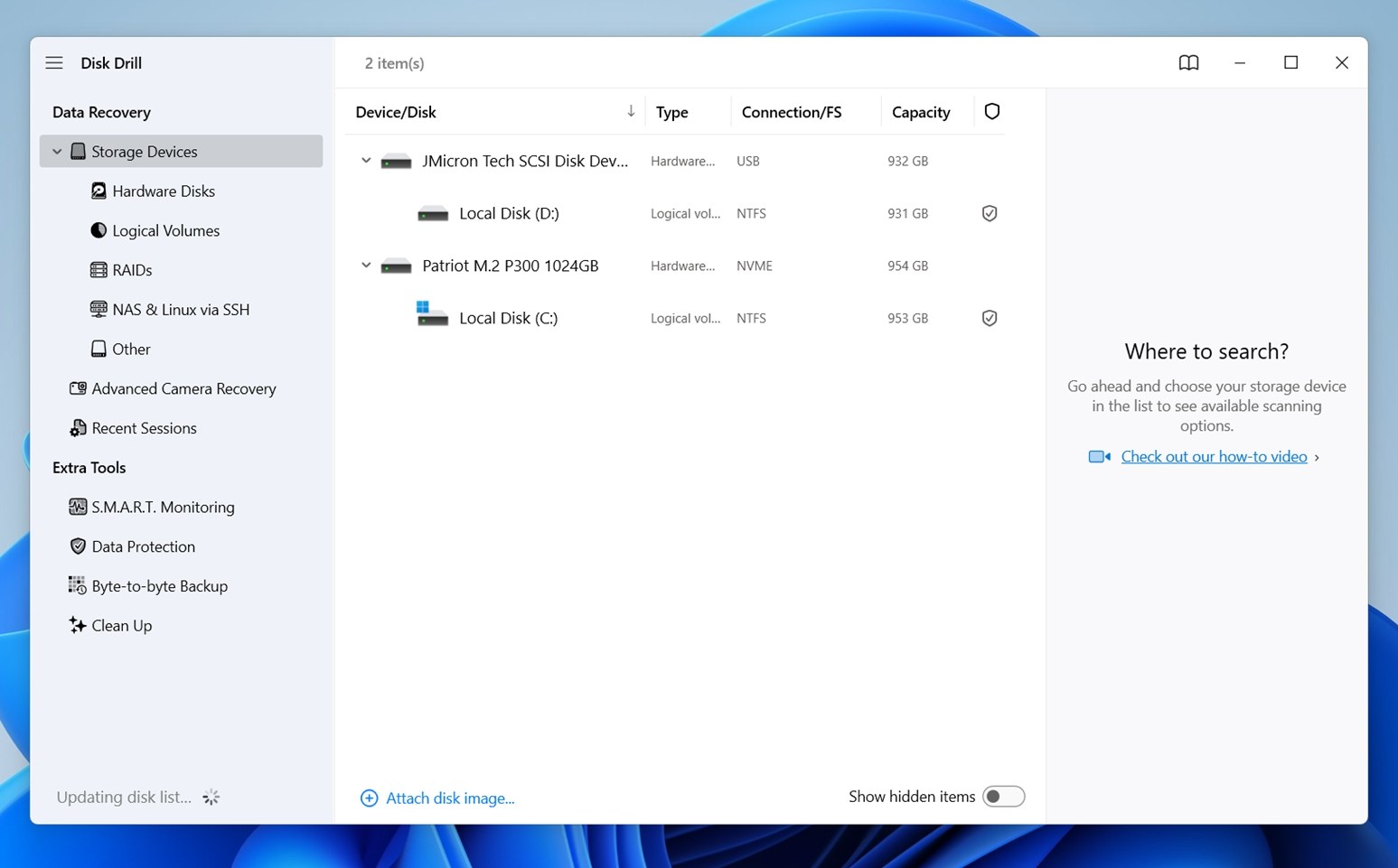Open the Check out our how-to video link
The image size is (1398, 868).
1213,457
